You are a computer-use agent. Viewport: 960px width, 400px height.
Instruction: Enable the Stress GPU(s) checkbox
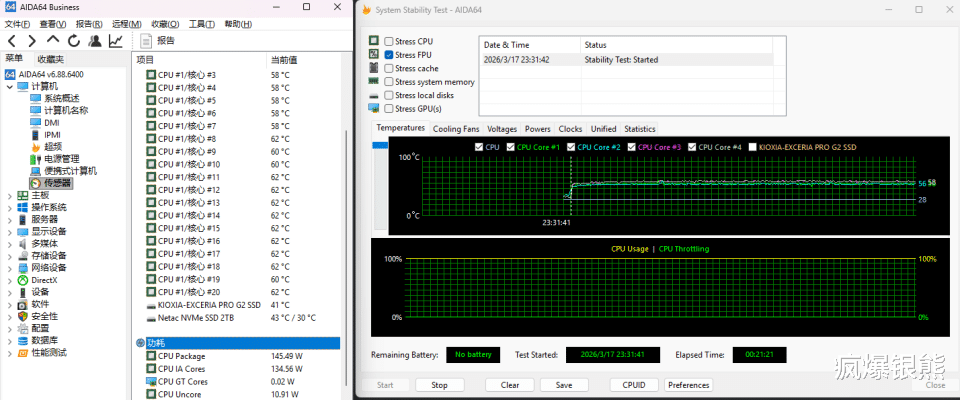[x=389, y=108]
